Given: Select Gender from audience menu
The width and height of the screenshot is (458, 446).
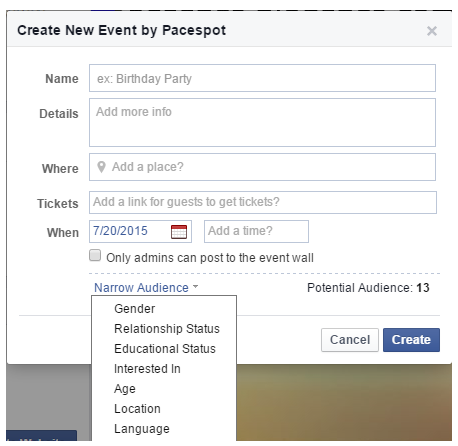Looking at the screenshot, I should [x=135, y=309].
